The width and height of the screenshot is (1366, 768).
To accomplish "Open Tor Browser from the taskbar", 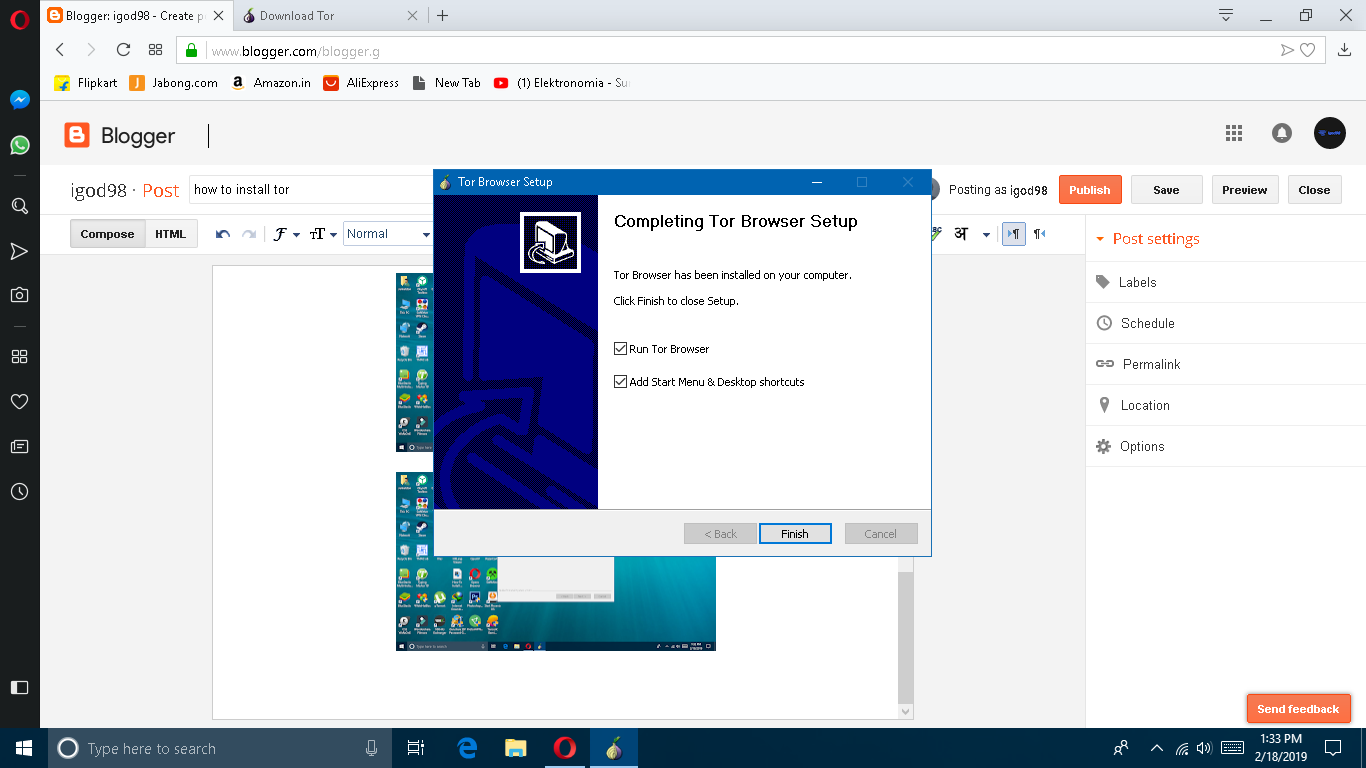I will coord(613,747).
